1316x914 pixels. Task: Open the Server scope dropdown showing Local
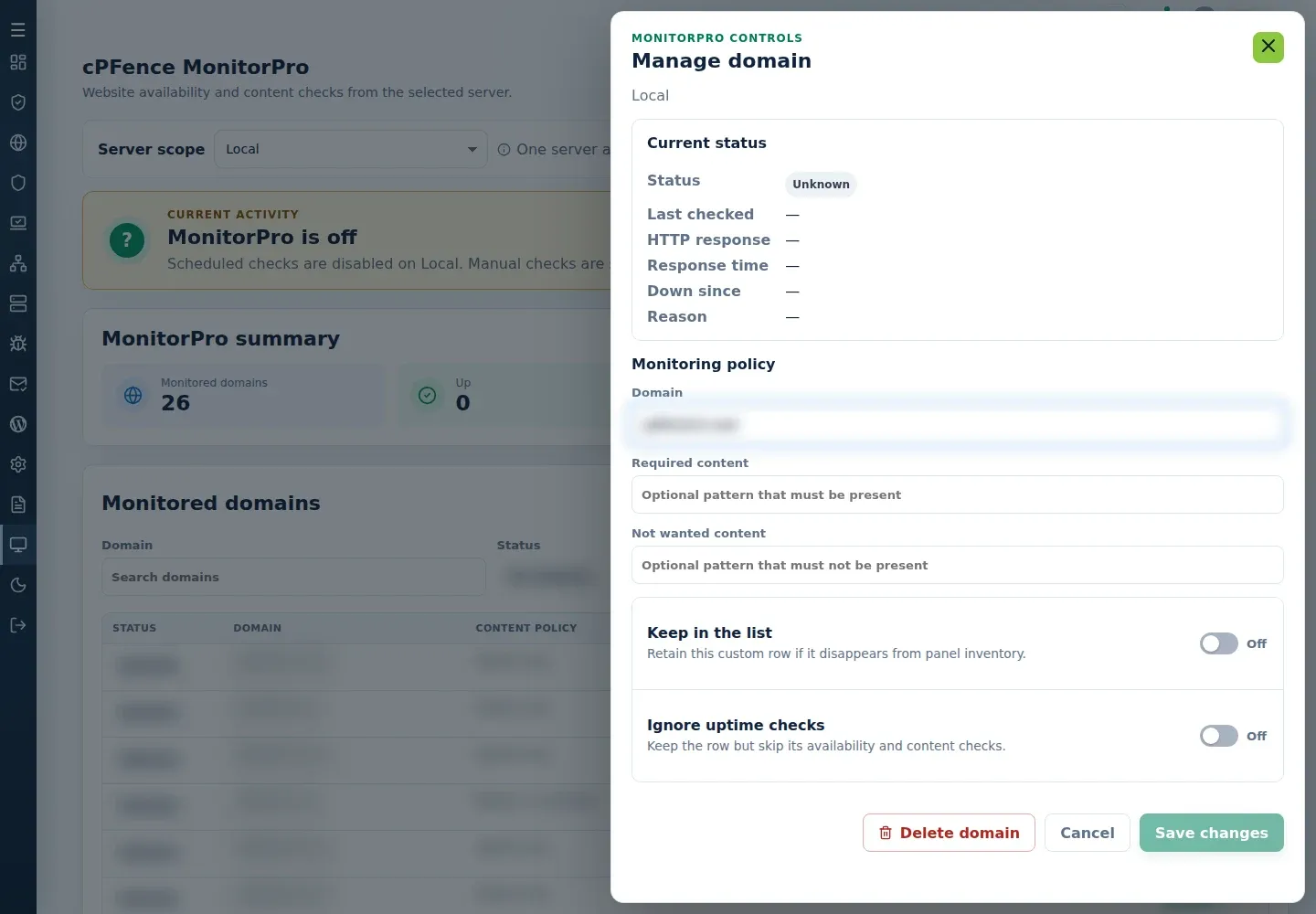click(351, 149)
